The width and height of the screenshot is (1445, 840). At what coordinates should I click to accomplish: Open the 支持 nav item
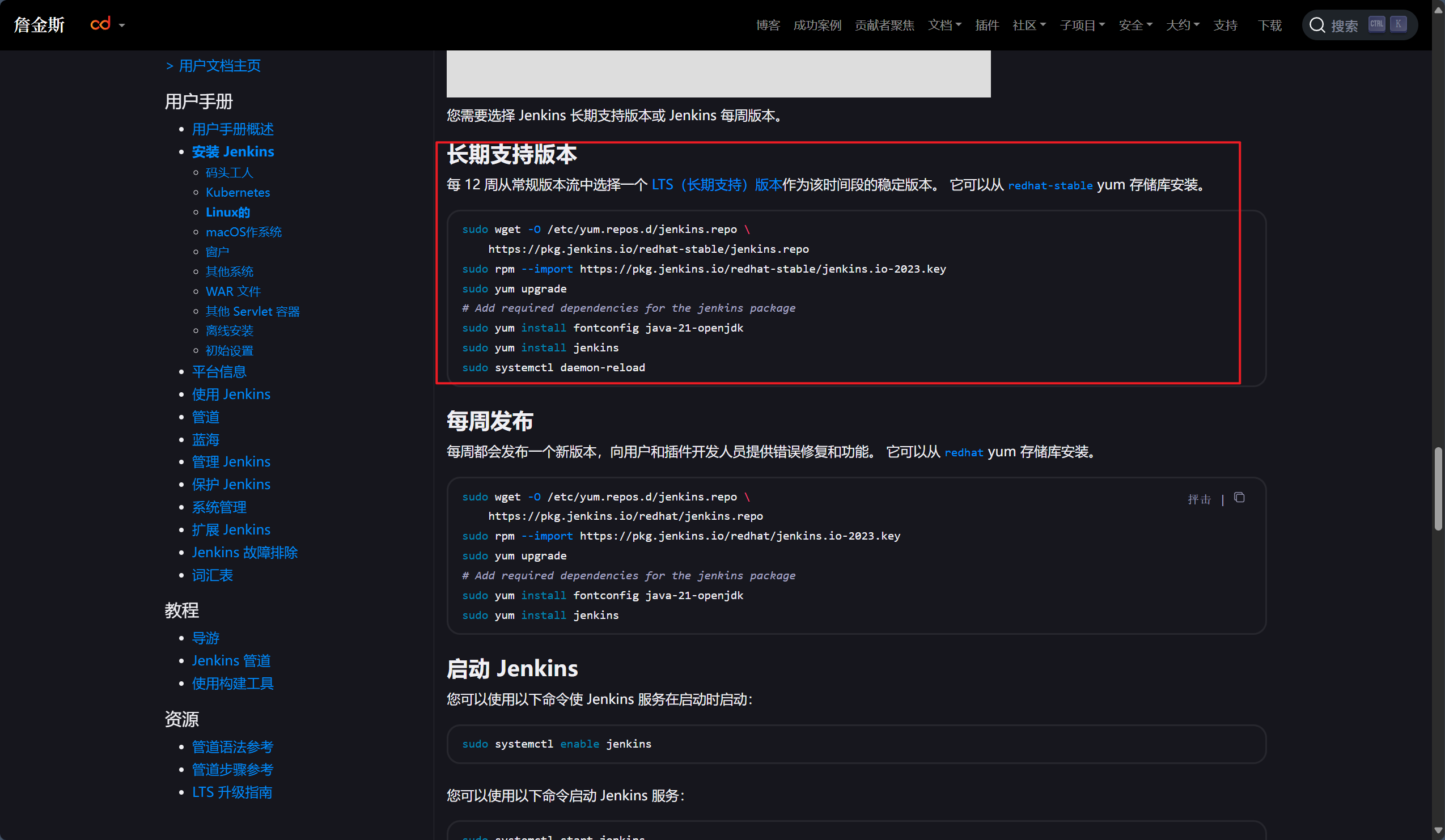(1225, 26)
